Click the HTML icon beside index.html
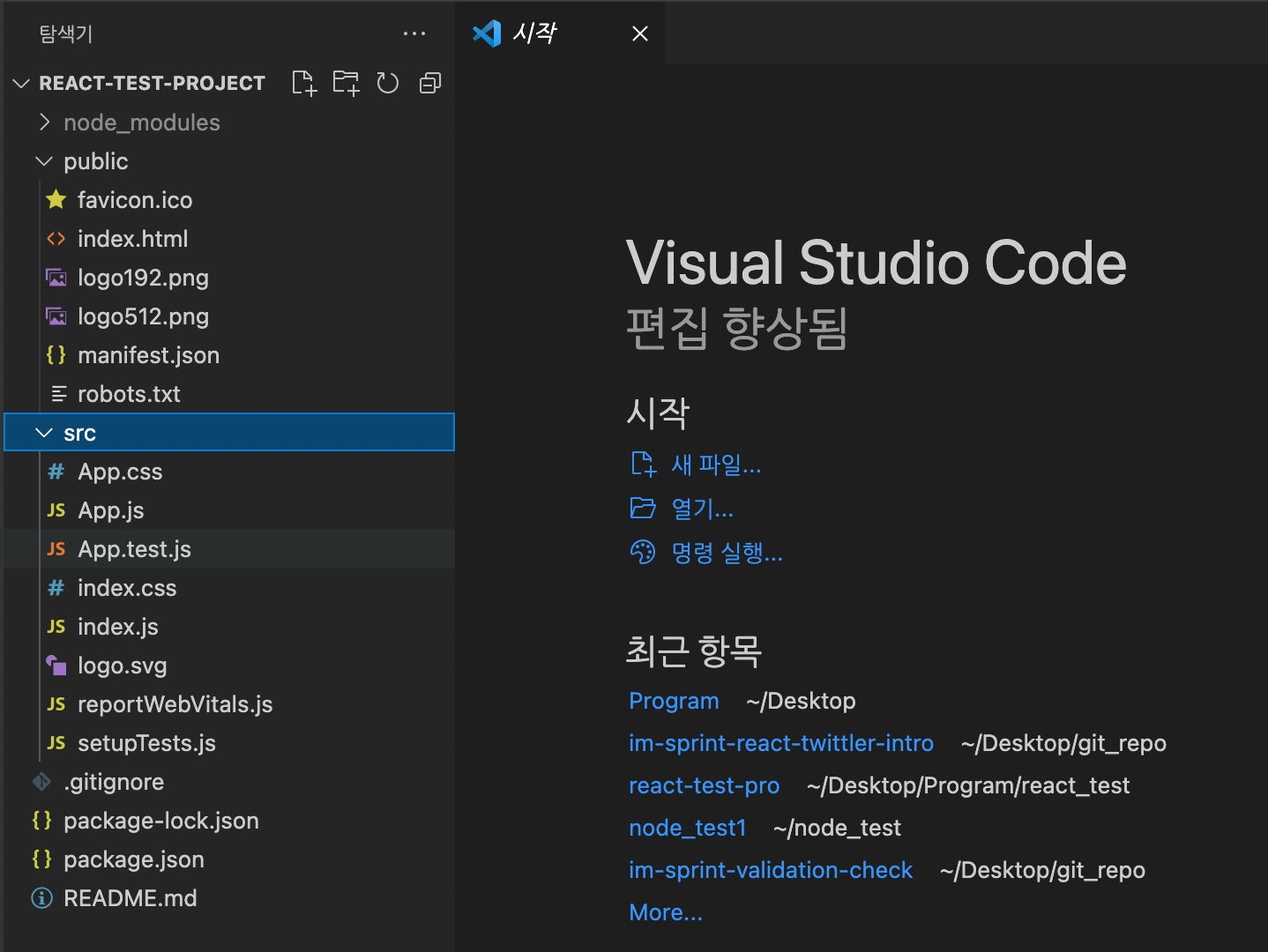Screen dimensions: 1268x952 coord(56,239)
